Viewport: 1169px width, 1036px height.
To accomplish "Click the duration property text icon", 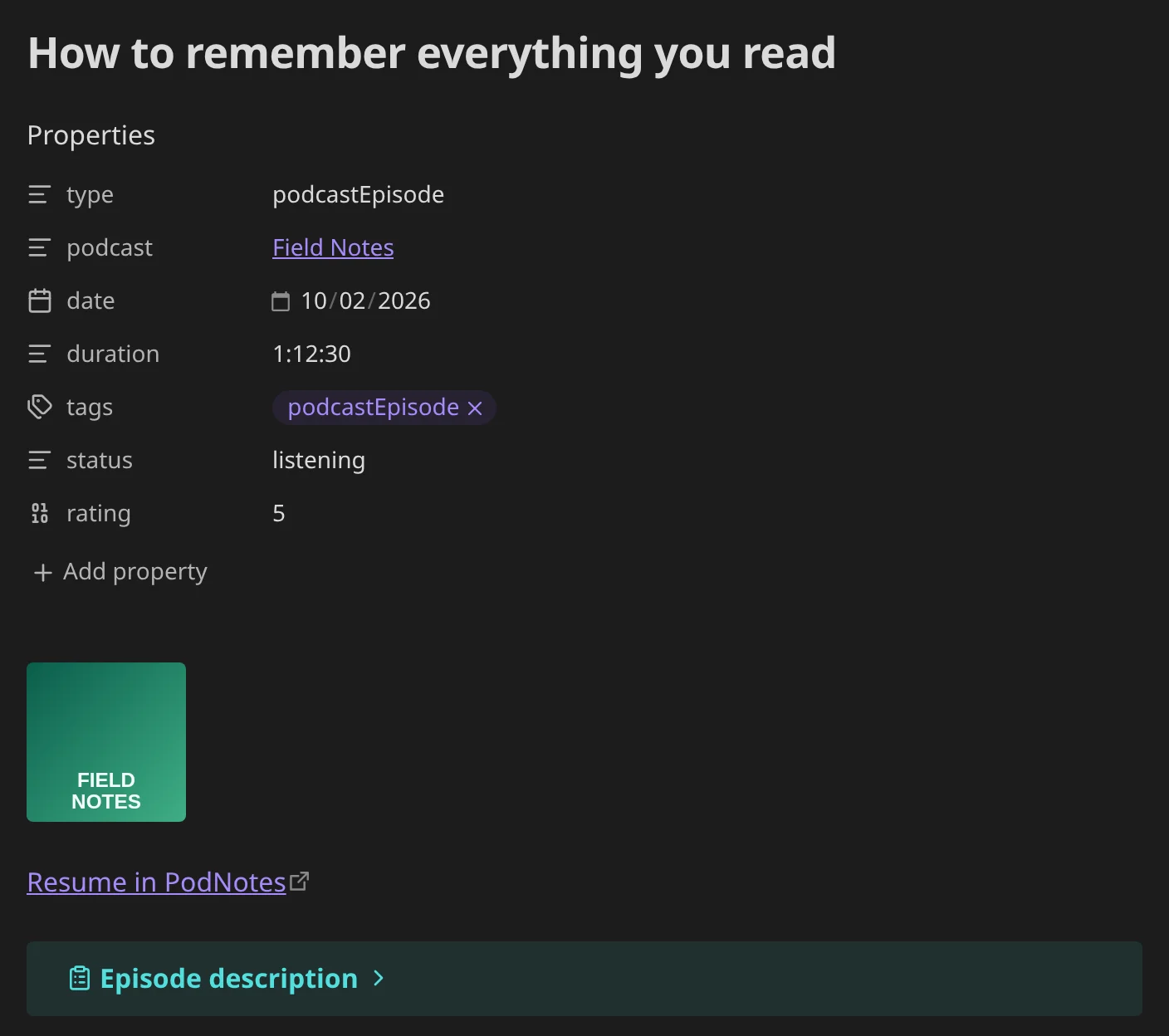I will (x=39, y=354).
